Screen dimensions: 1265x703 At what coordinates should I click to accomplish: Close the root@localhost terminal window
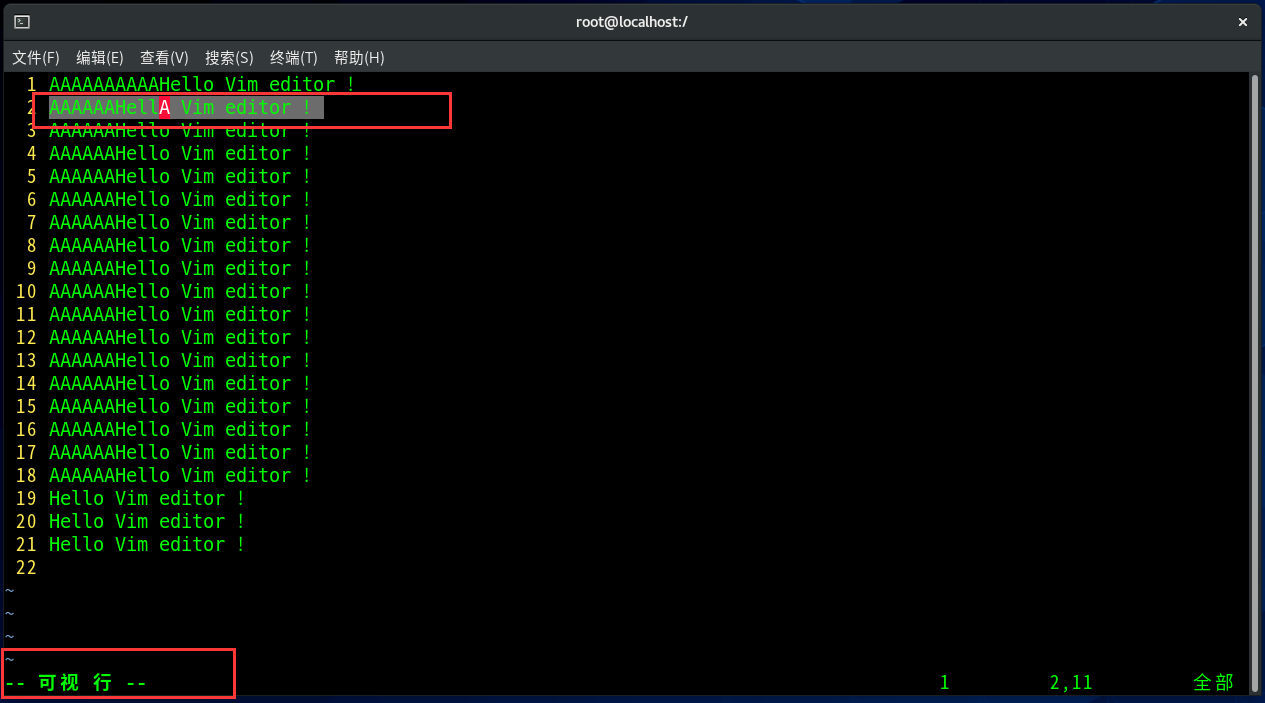(x=1243, y=21)
